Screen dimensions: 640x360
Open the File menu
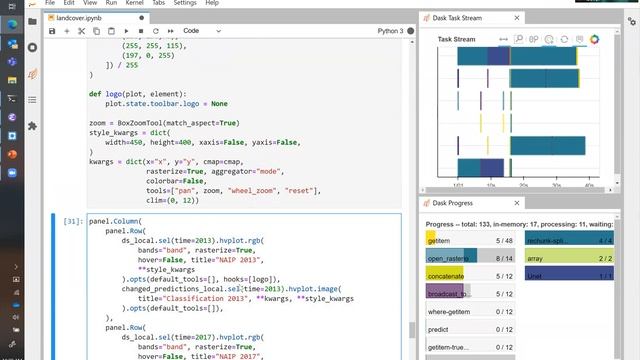click(x=50, y=3)
